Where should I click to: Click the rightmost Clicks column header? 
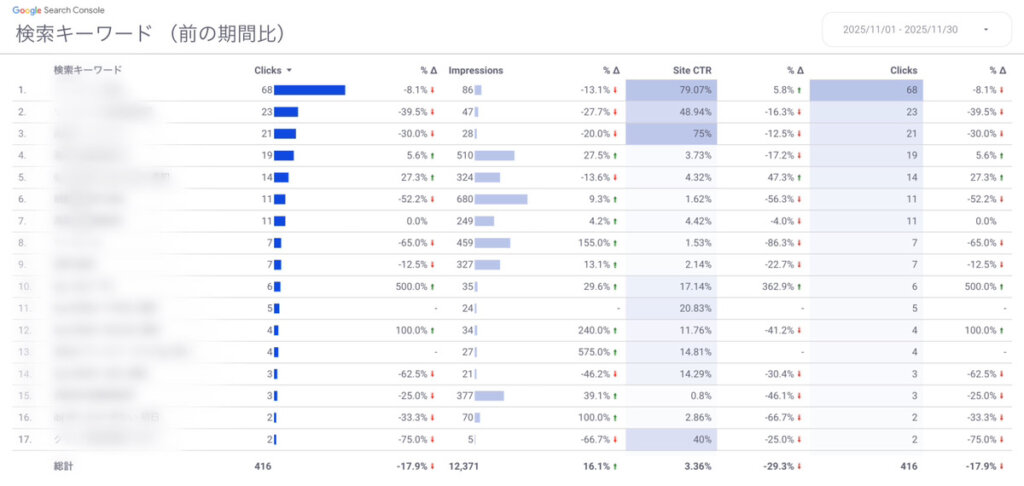[903, 71]
